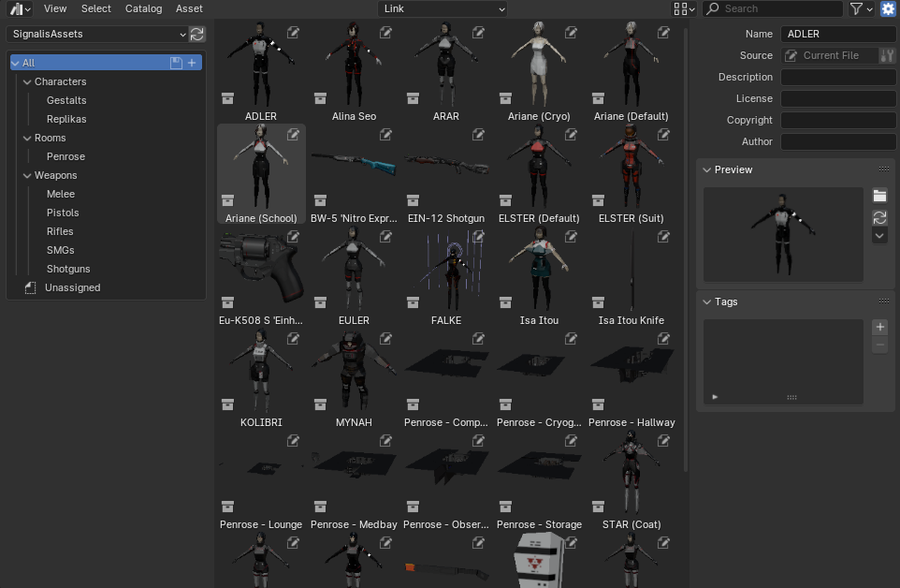
Task: Select the Pistols catalog
Action: pos(63,213)
